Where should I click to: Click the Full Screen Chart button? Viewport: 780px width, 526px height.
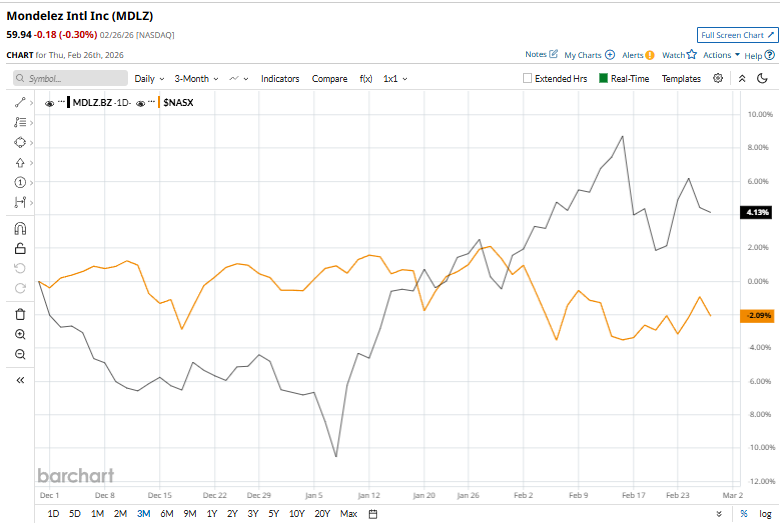pos(736,35)
